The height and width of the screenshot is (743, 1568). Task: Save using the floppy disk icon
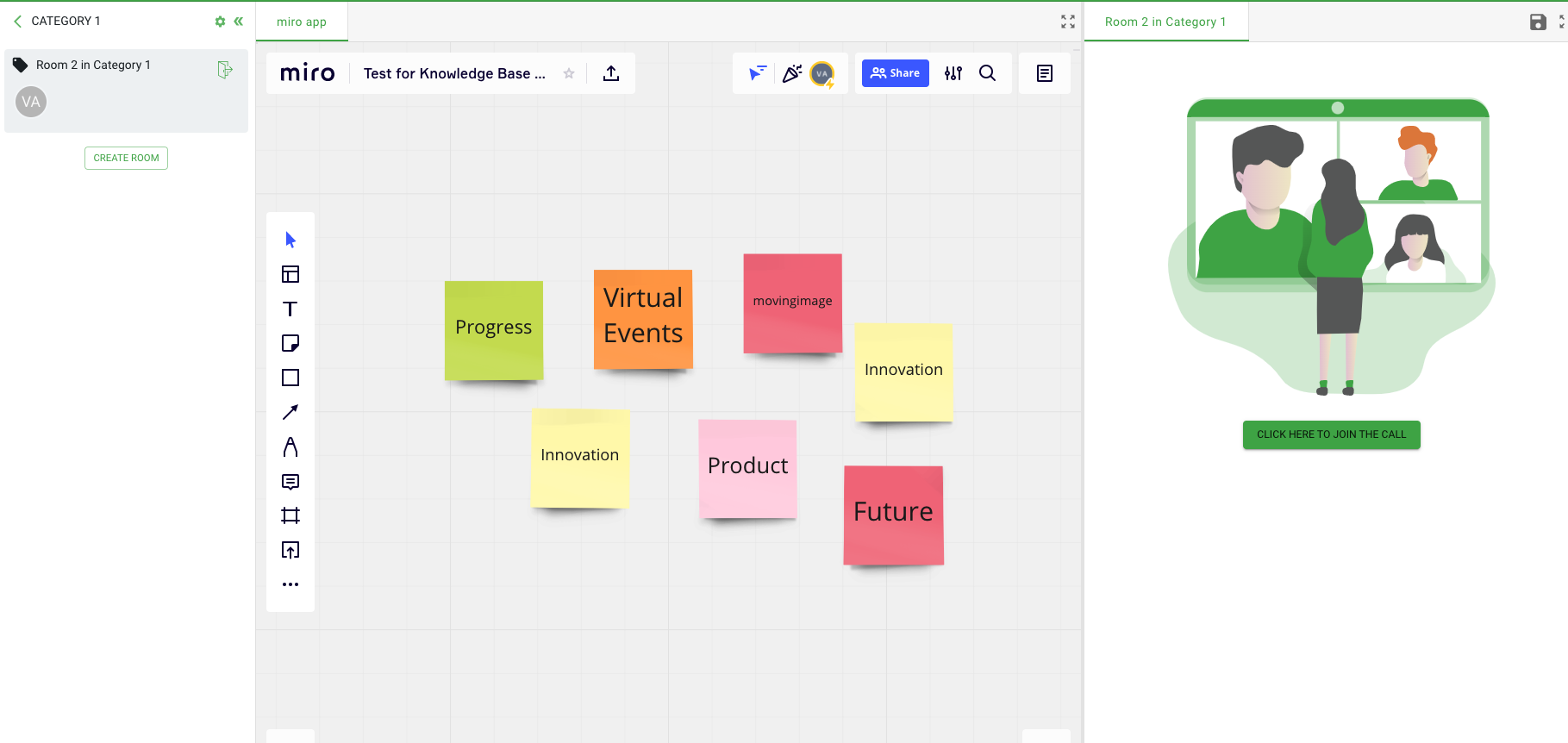(x=1538, y=22)
